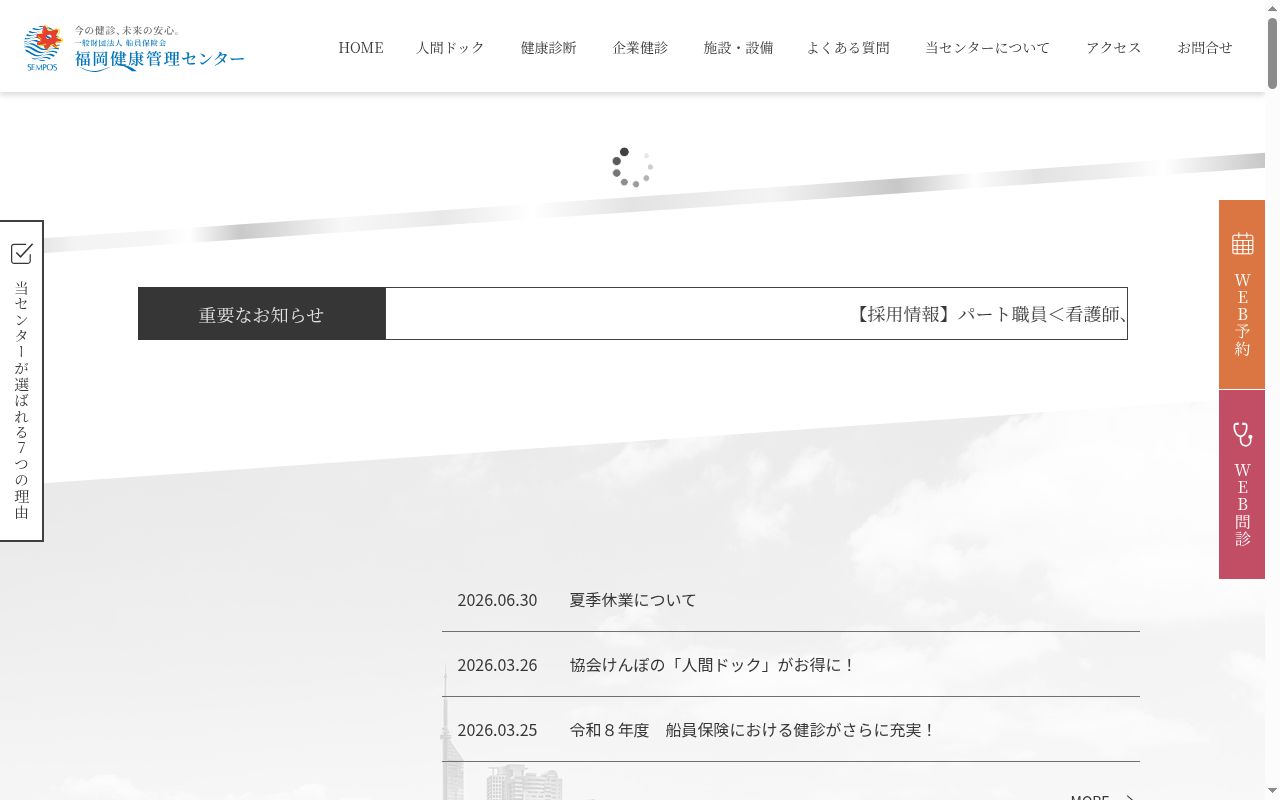Go to HOME in the navigation
Screen dimensions: 1280x800
[361, 47]
